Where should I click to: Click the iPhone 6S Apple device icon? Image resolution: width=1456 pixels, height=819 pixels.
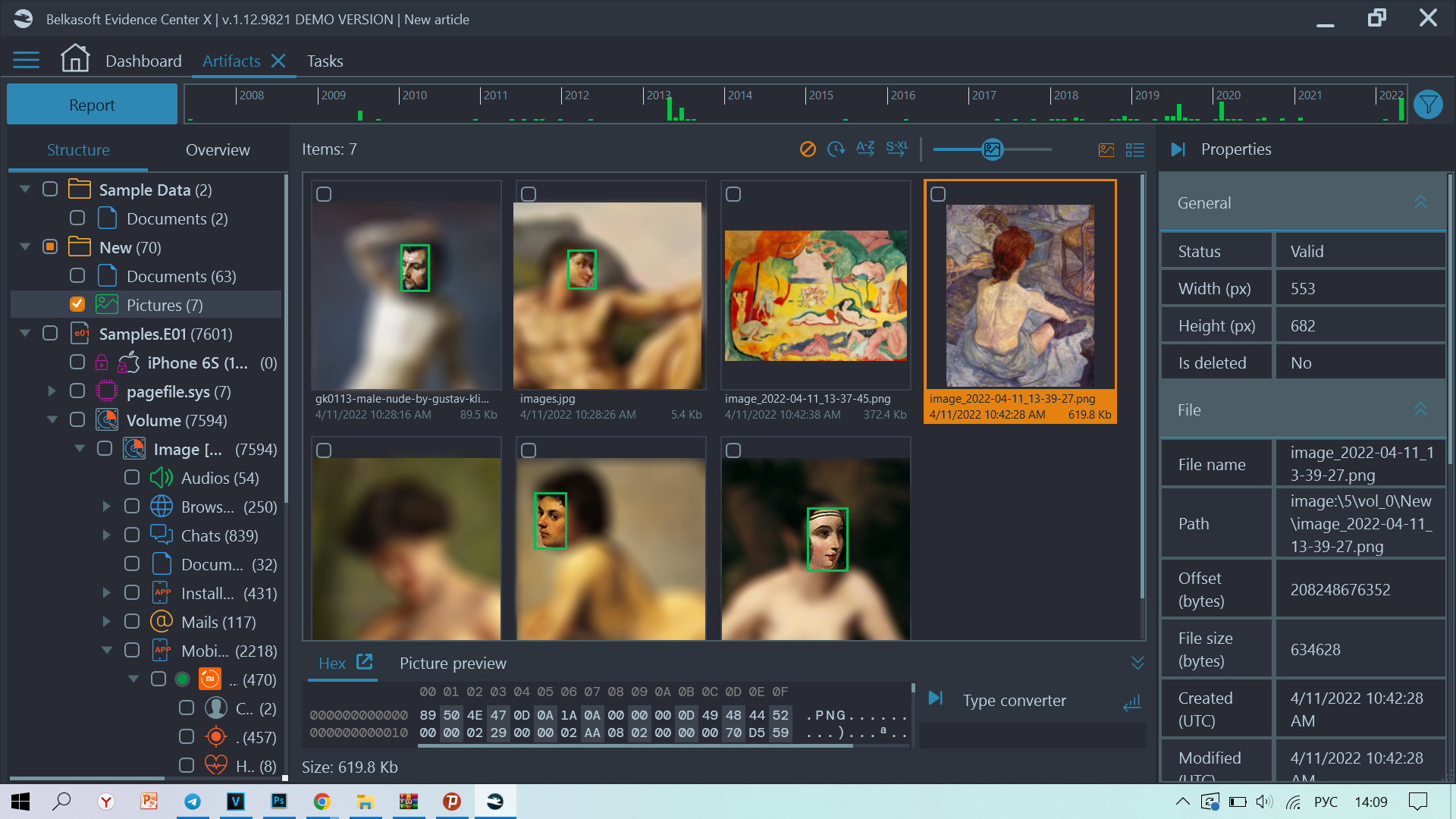(129, 362)
